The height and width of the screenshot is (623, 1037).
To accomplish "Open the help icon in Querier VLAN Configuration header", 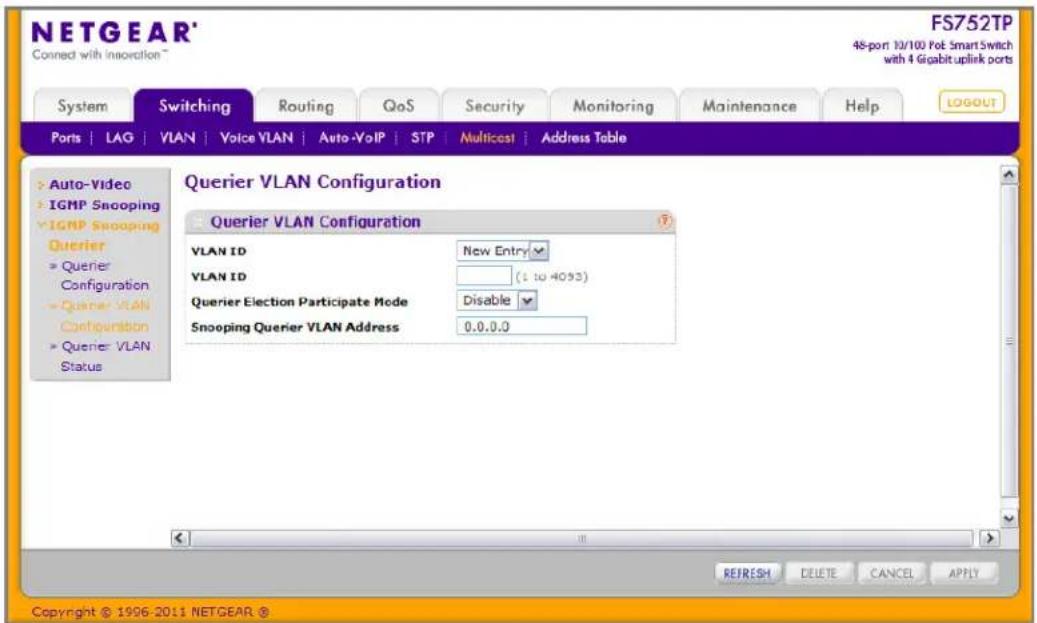I will [665, 221].
